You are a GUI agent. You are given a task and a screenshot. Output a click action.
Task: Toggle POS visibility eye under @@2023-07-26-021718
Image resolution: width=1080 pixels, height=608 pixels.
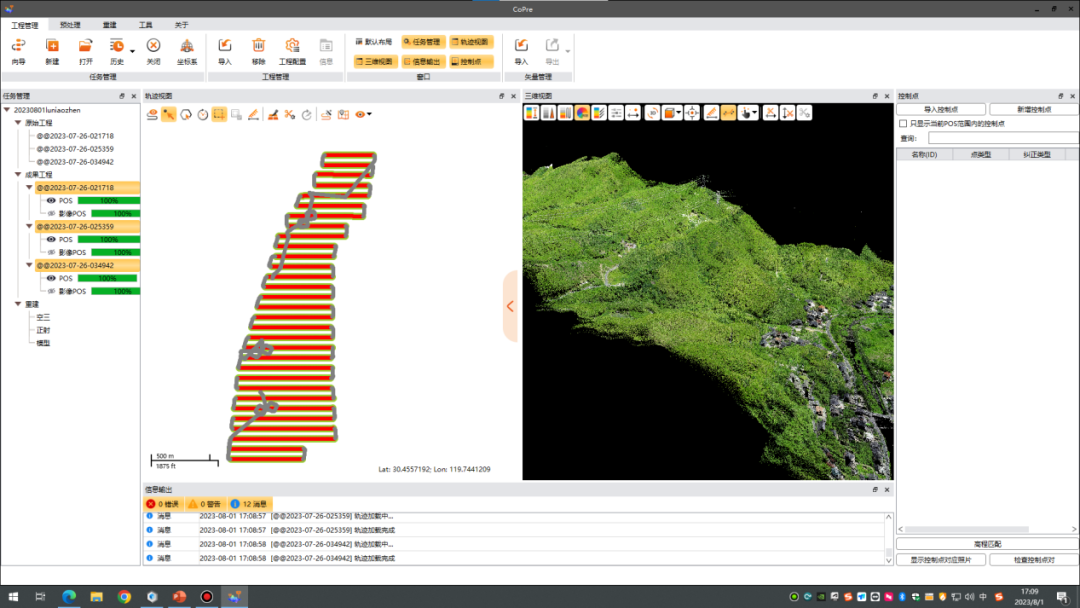(x=51, y=200)
